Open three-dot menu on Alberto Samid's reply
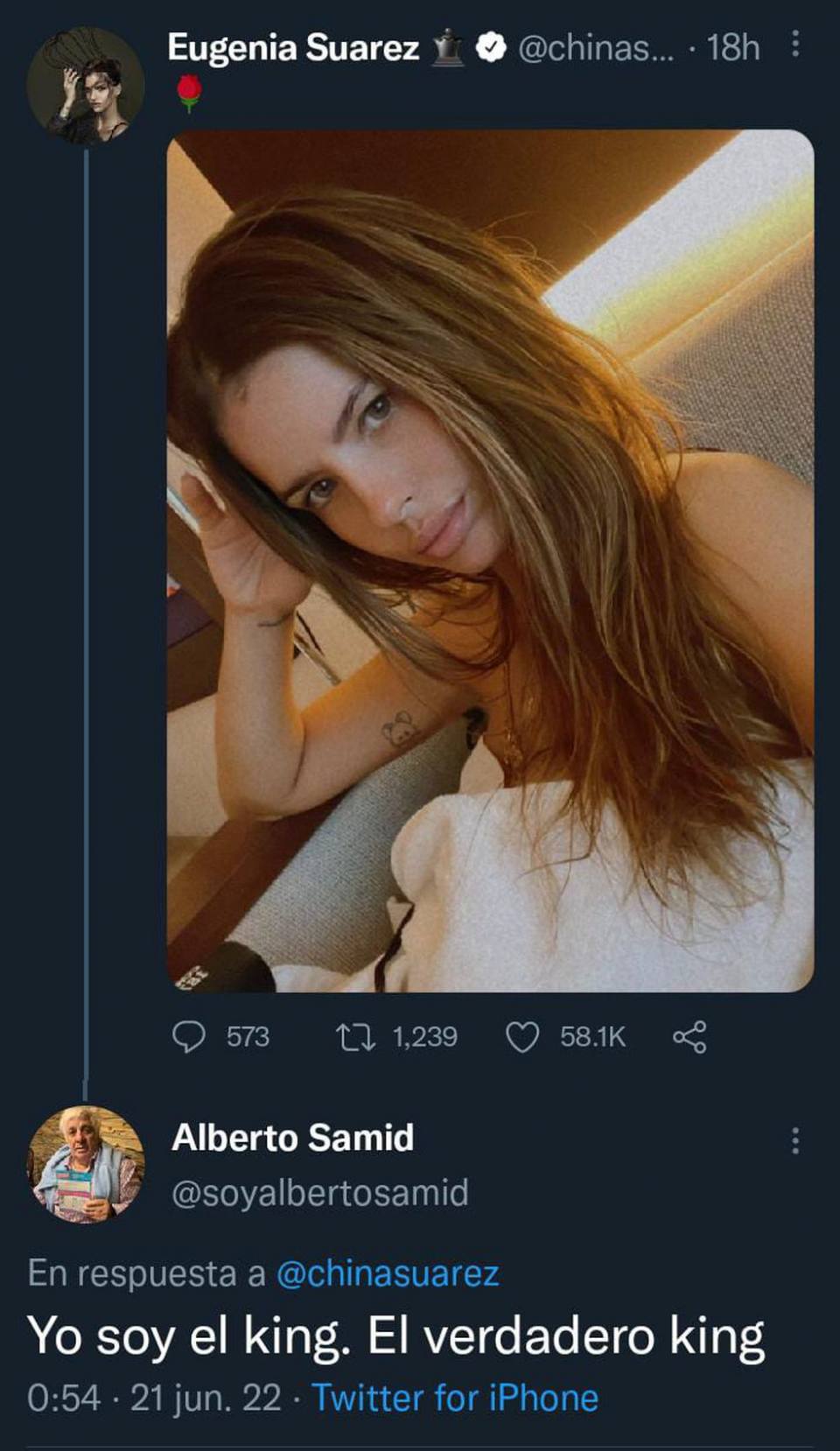Viewport: 840px width, 1451px height. pos(794,1140)
